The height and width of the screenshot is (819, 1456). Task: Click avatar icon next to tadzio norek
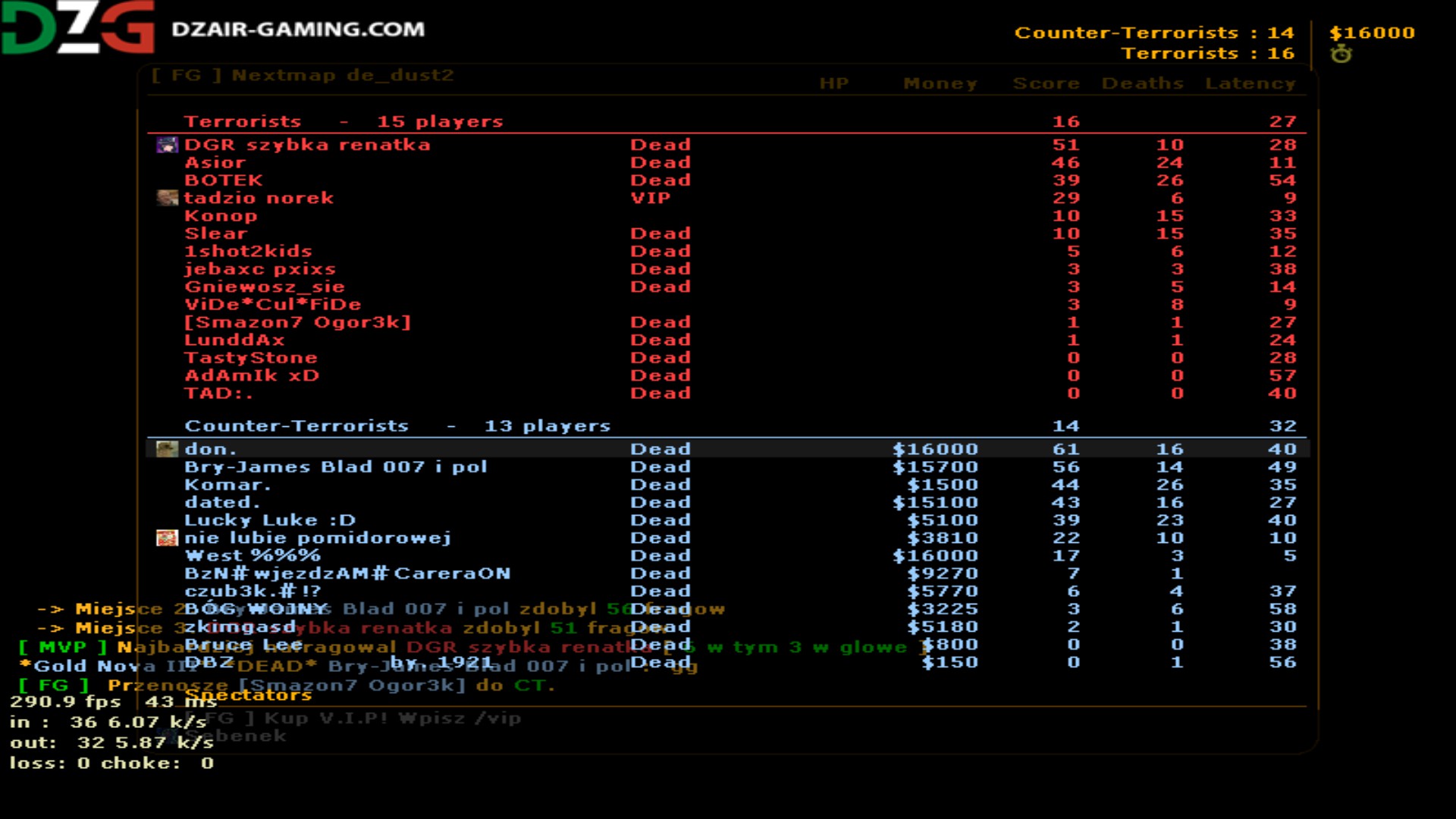coord(166,198)
